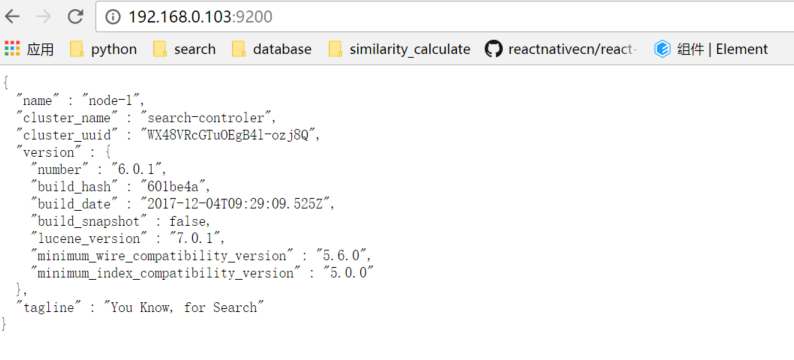Image resolution: width=794 pixels, height=360 pixels.
Task: Click the tagline 'You Know, for Search' text
Action: (184, 307)
